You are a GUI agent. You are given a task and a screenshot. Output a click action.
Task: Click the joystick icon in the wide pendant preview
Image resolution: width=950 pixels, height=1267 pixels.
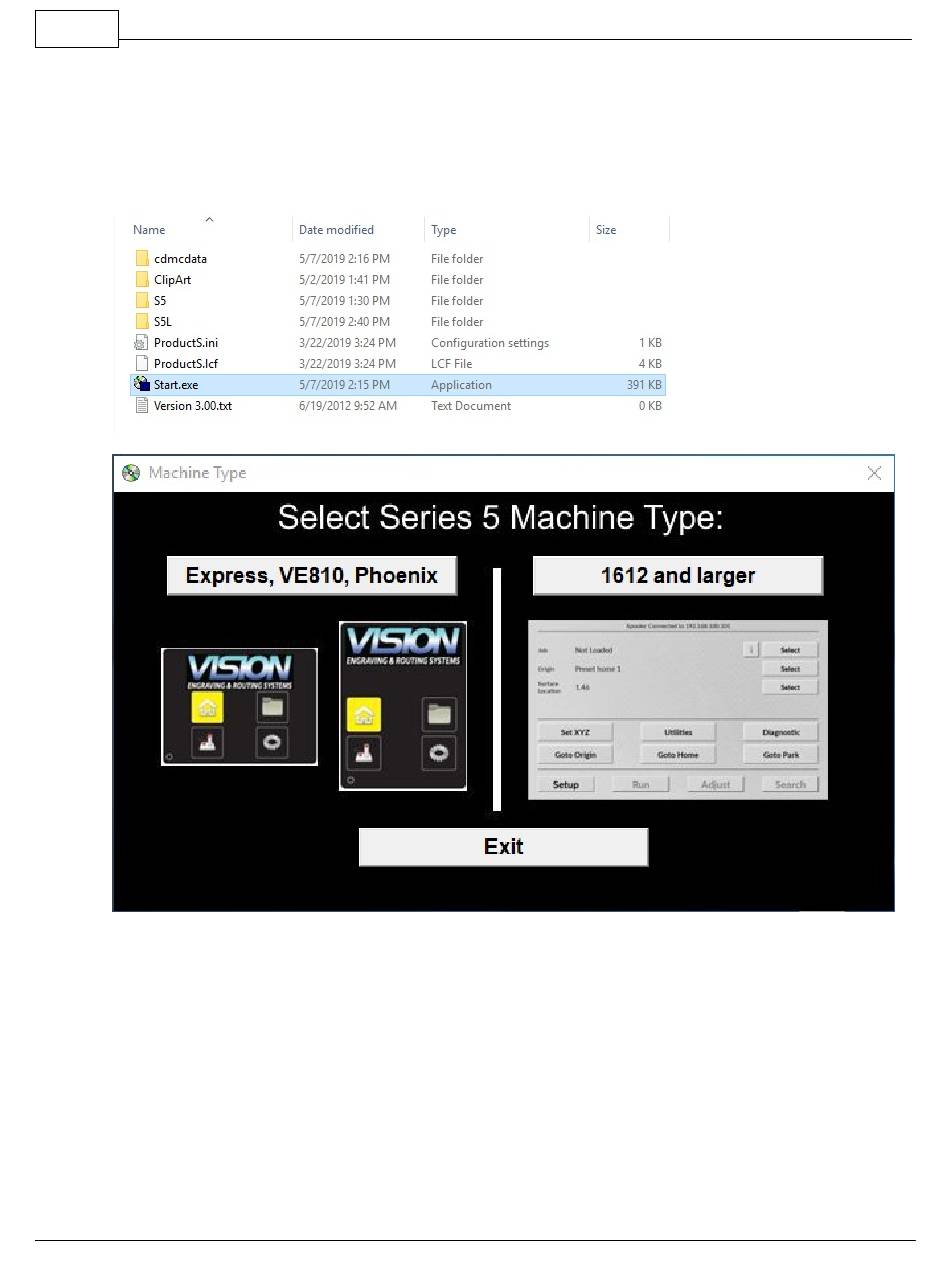pyautogui.click(x=207, y=743)
